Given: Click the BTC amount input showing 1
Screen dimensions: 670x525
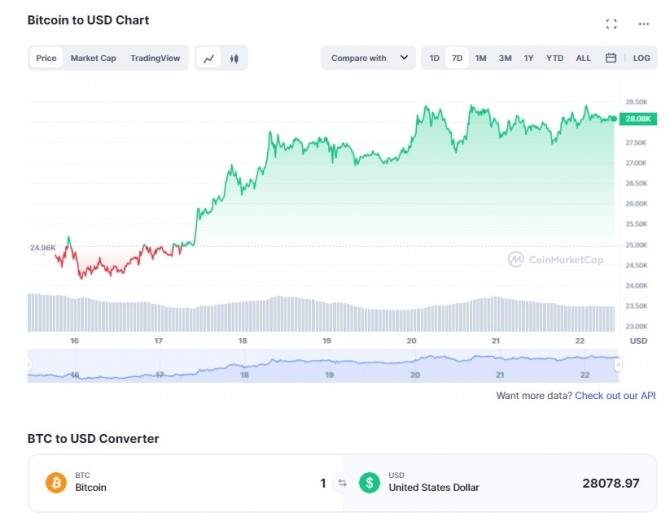Looking at the screenshot, I should (x=323, y=483).
